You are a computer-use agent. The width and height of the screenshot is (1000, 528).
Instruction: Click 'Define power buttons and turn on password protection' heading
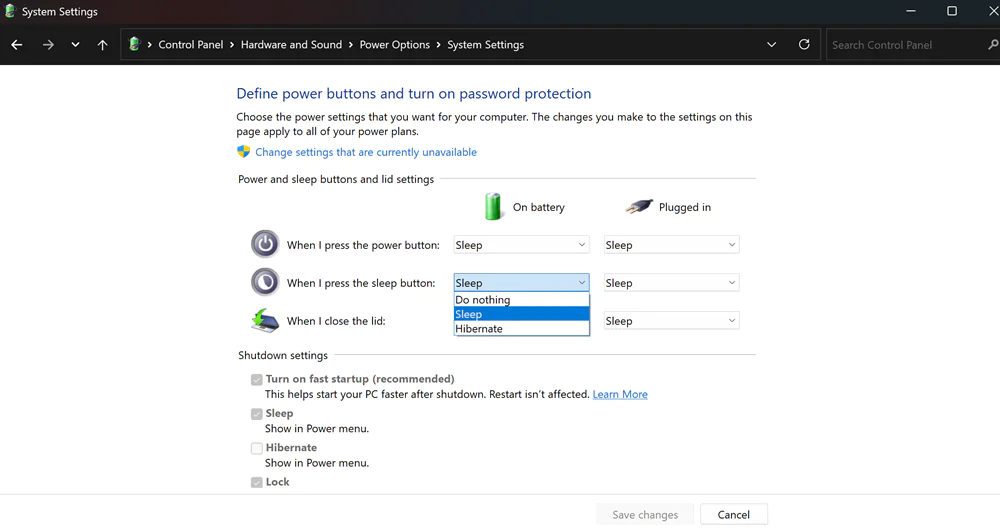413,94
